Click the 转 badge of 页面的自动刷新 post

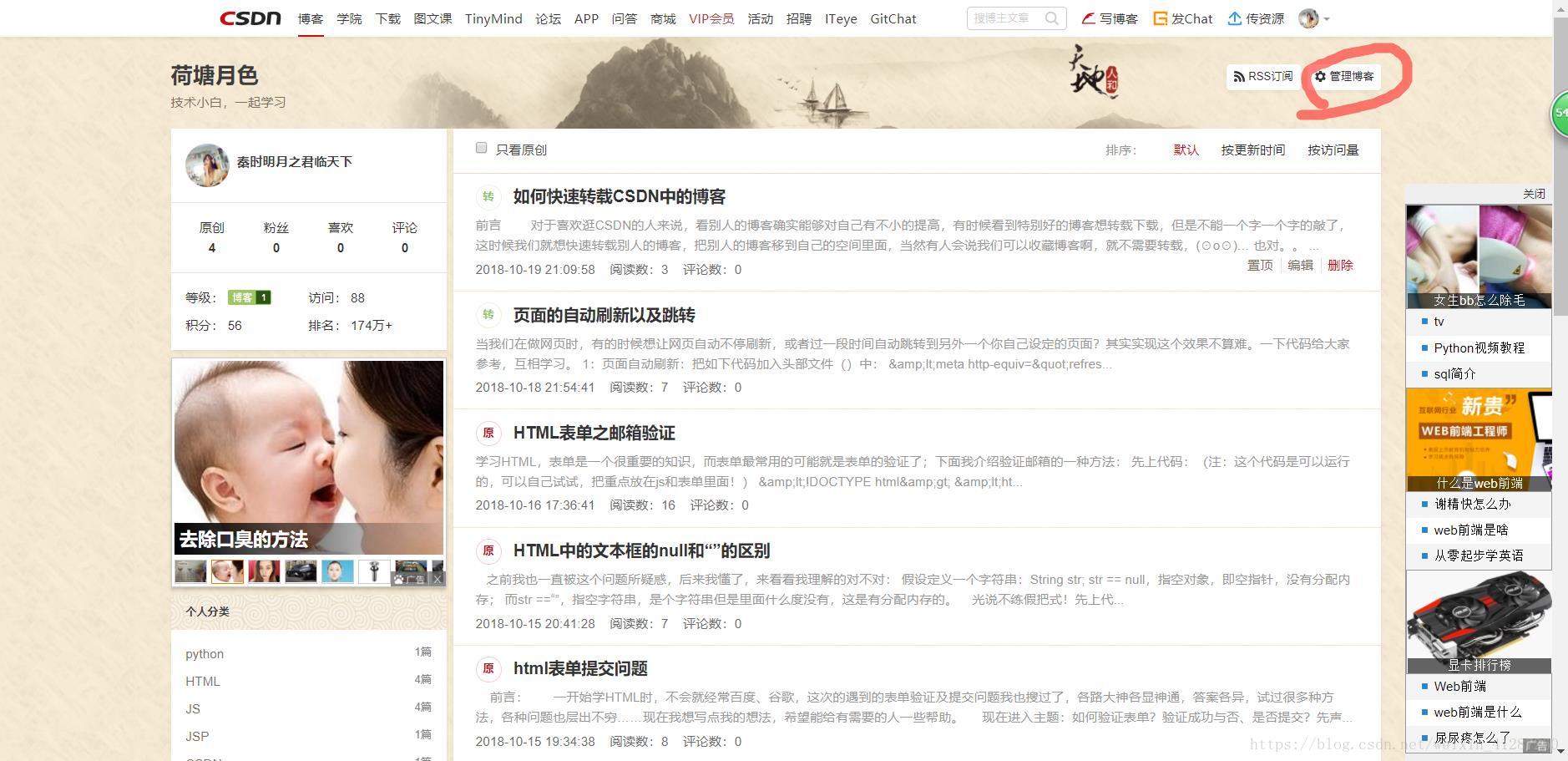(x=488, y=315)
